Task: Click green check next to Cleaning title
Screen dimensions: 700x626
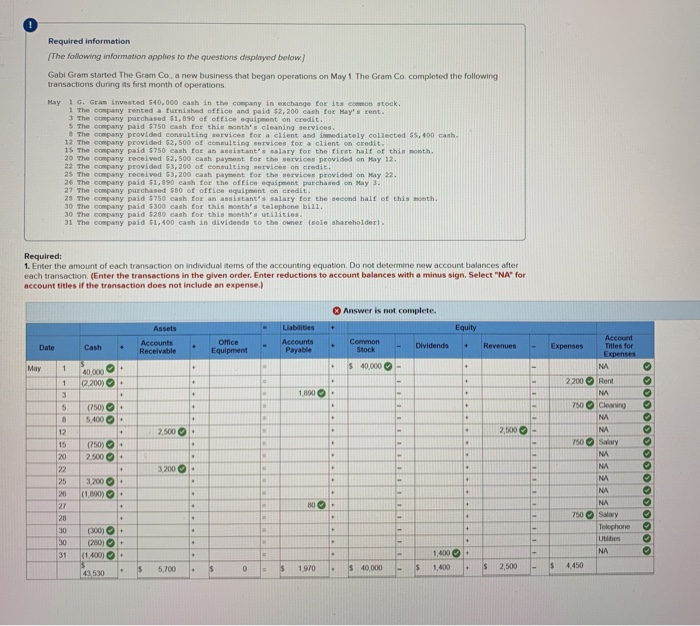Action: [647, 405]
